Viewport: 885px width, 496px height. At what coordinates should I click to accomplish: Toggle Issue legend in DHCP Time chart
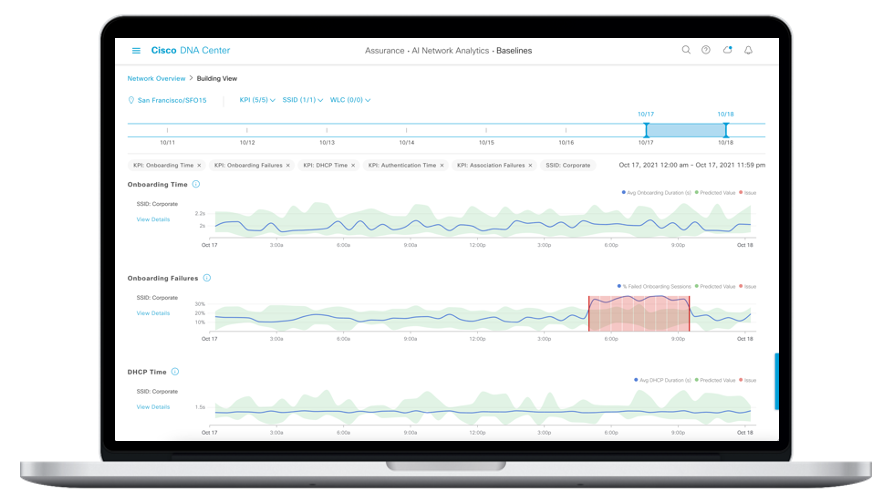click(747, 380)
